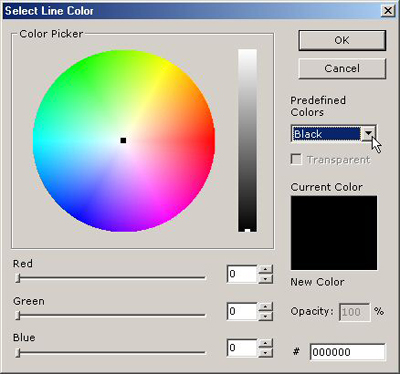Click the 'Predefined Colors' label

318,106
